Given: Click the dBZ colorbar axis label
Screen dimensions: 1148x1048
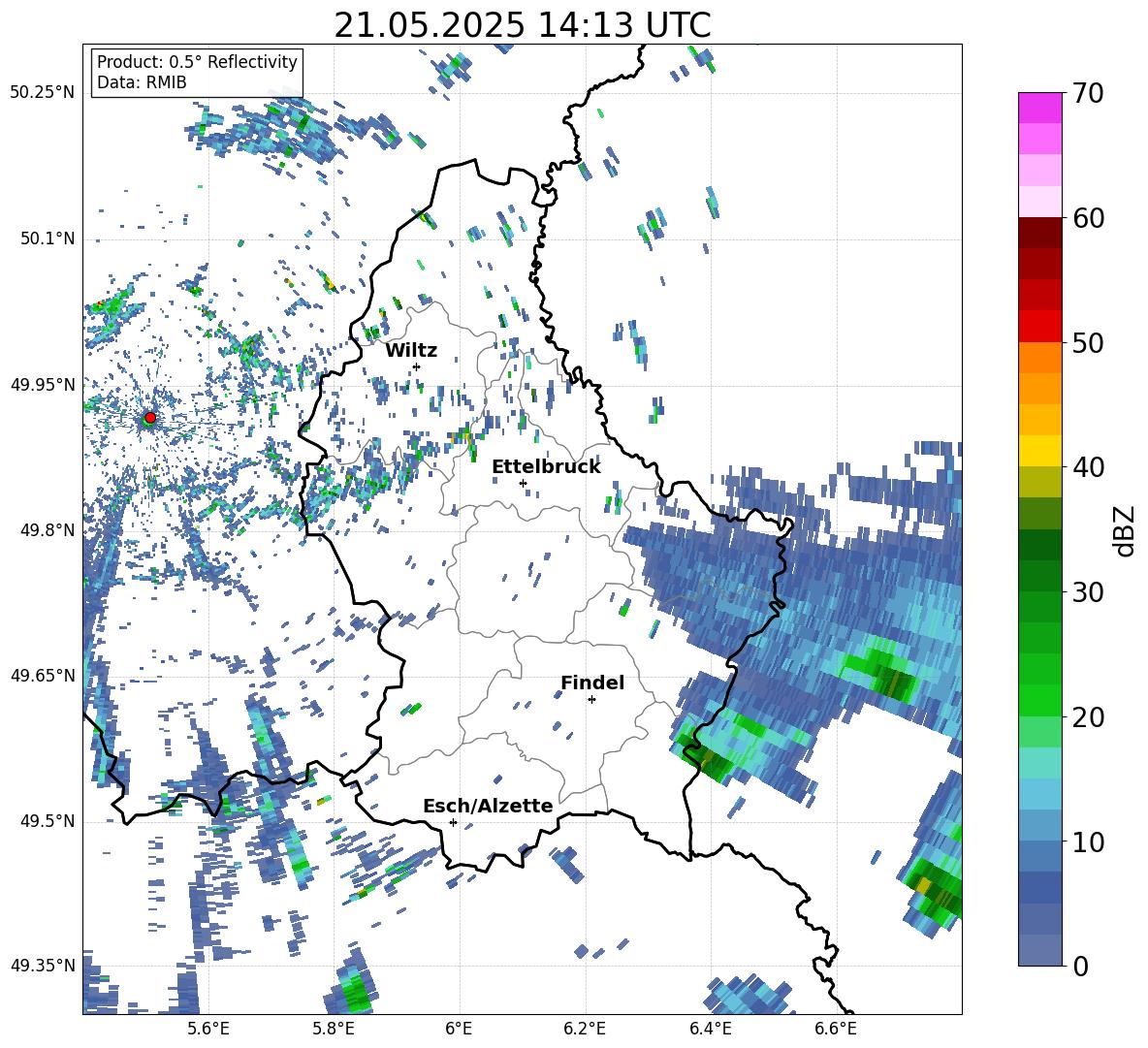Looking at the screenshot, I should click(x=1126, y=530).
